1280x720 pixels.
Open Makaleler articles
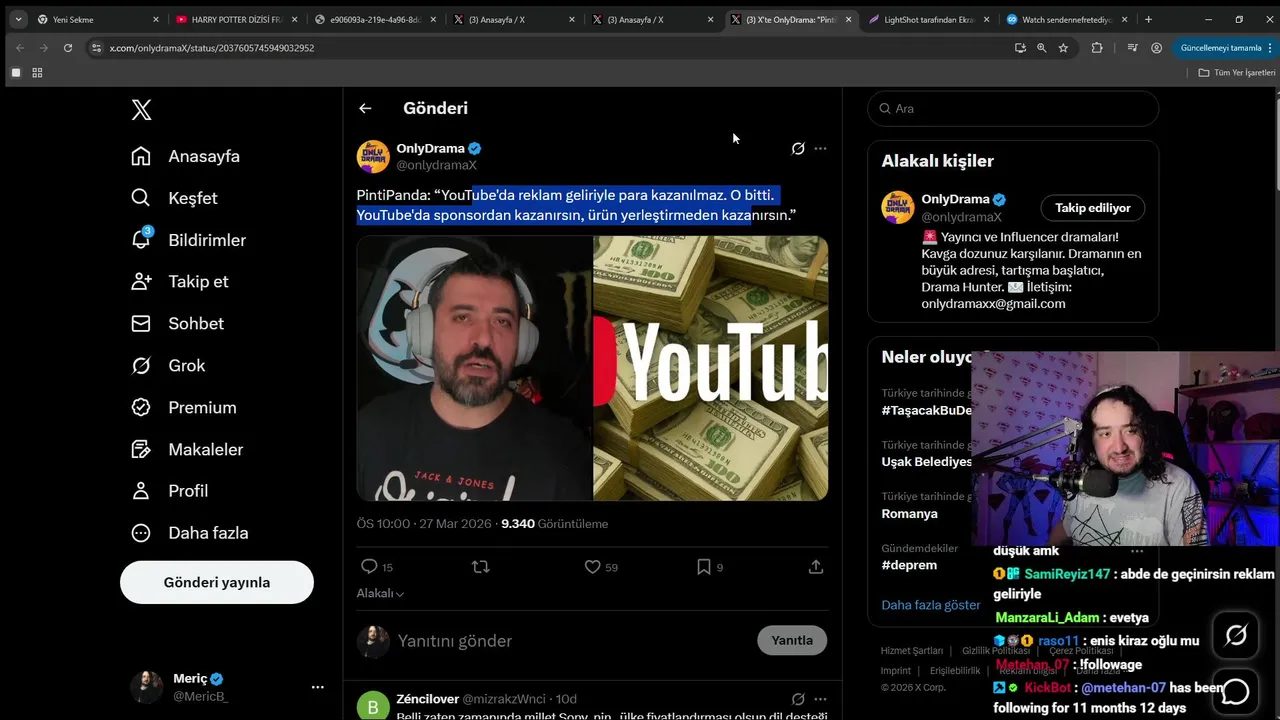187,449
